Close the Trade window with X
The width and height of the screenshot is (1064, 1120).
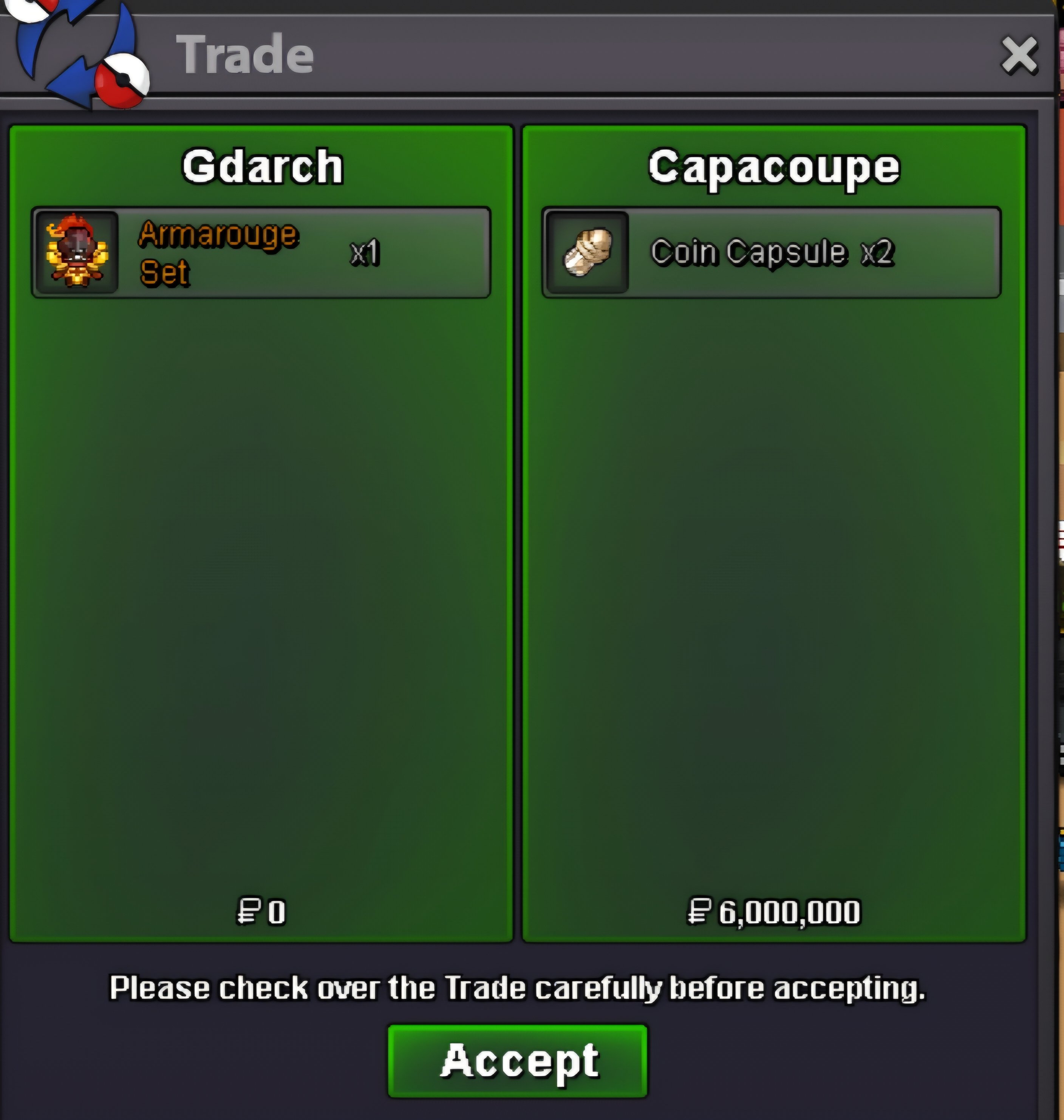click(x=1019, y=56)
